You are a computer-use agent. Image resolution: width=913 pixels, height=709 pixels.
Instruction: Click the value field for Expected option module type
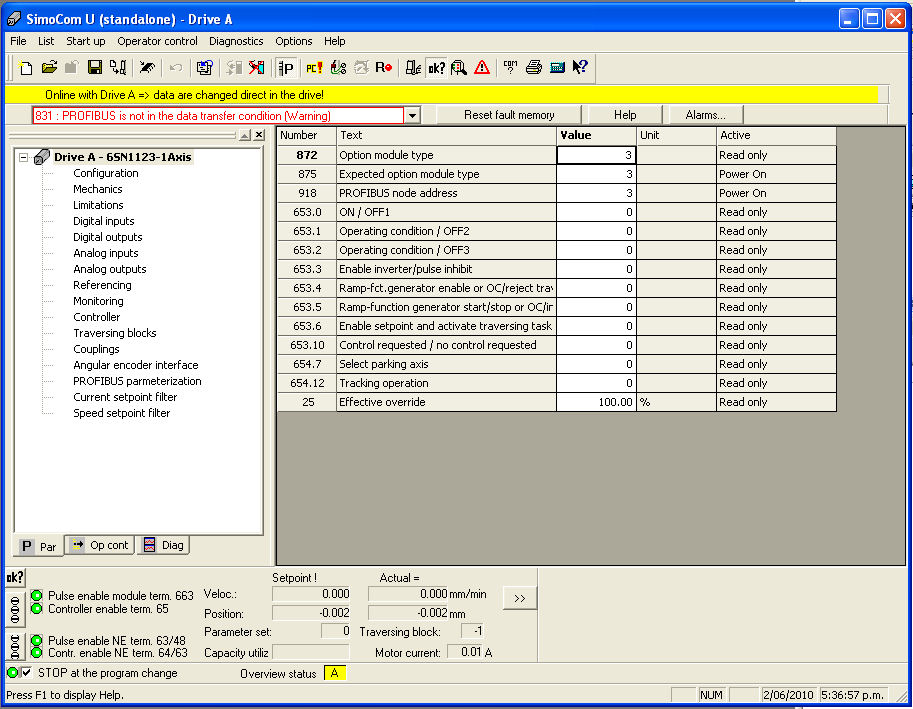click(x=596, y=174)
